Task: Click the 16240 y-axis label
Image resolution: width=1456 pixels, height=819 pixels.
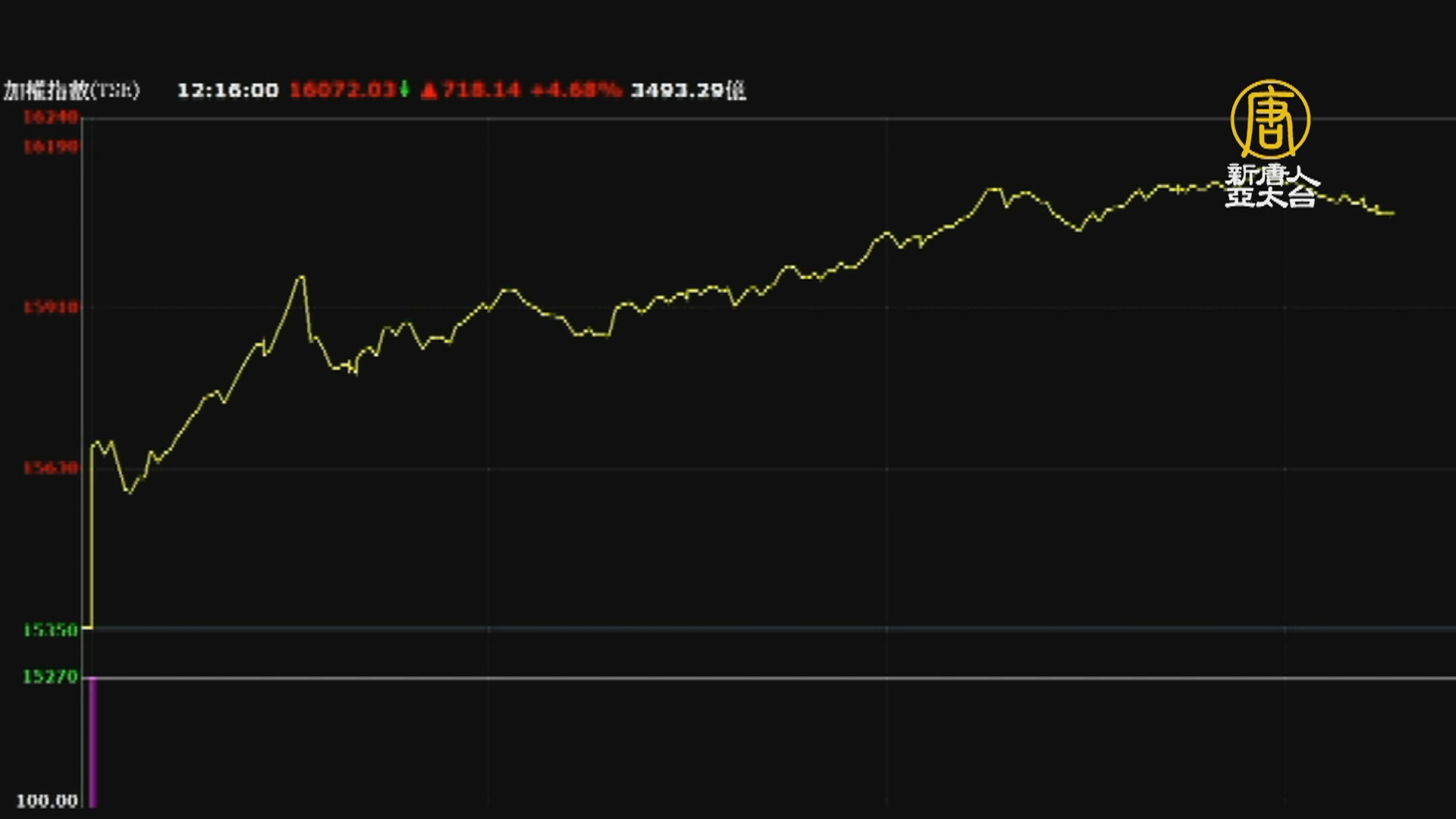Action: click(50, 117)
